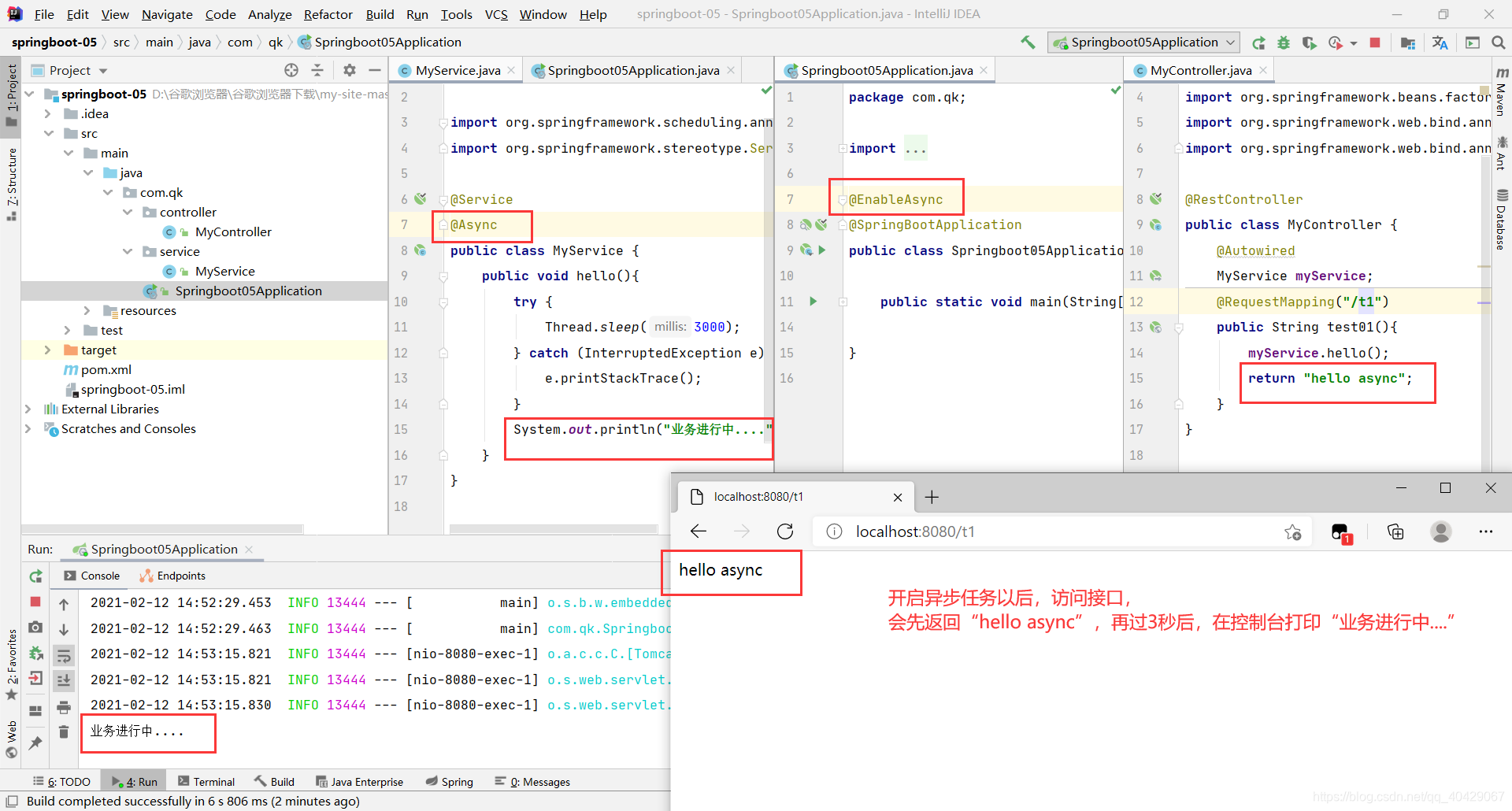Clear all console output trash icon

click(64, 732)
